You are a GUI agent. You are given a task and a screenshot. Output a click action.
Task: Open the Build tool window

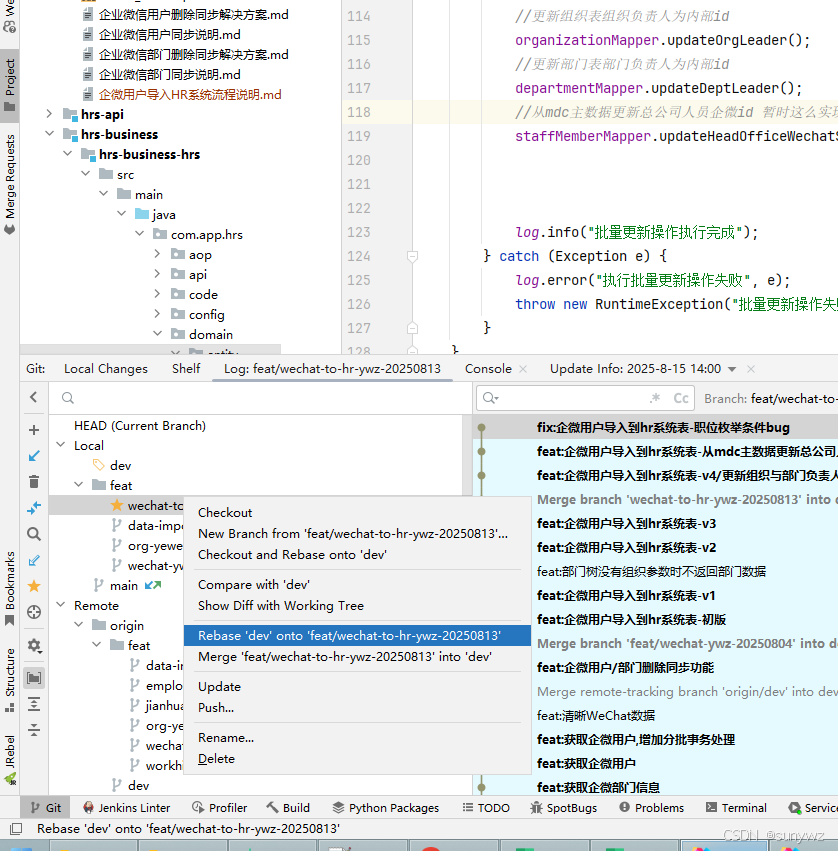288,808
